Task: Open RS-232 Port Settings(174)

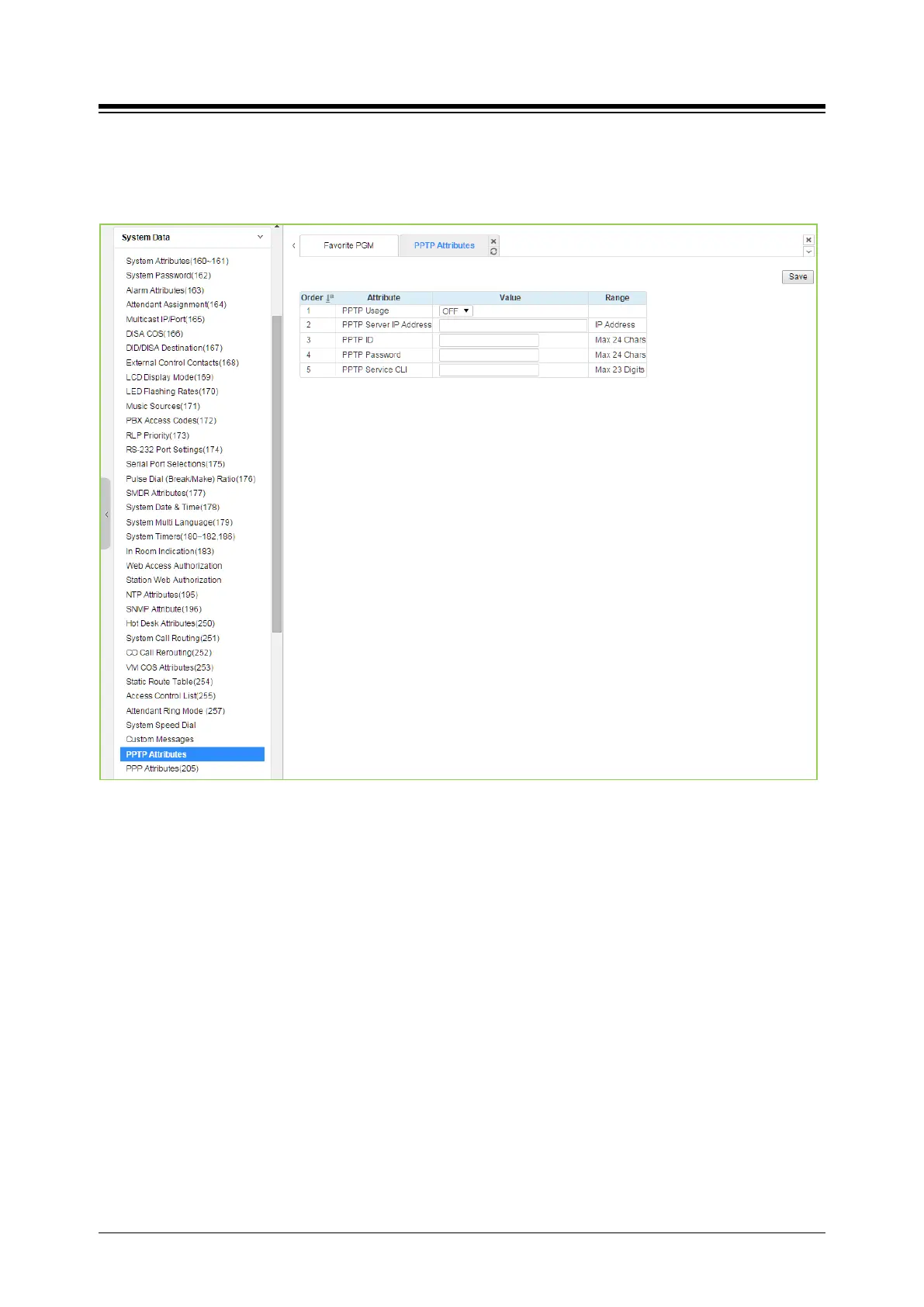Action: pyautogui.click(x=174, y=449)
